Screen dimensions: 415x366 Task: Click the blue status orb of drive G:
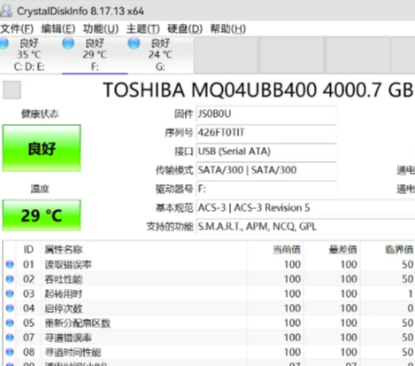coord(134,43)
